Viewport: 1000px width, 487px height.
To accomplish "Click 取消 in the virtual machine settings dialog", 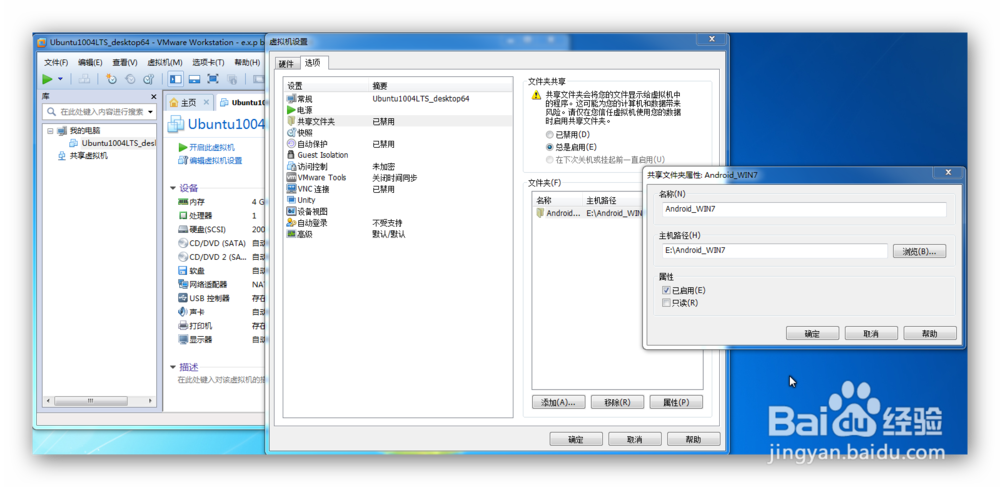I will click(x=635, y=439).
